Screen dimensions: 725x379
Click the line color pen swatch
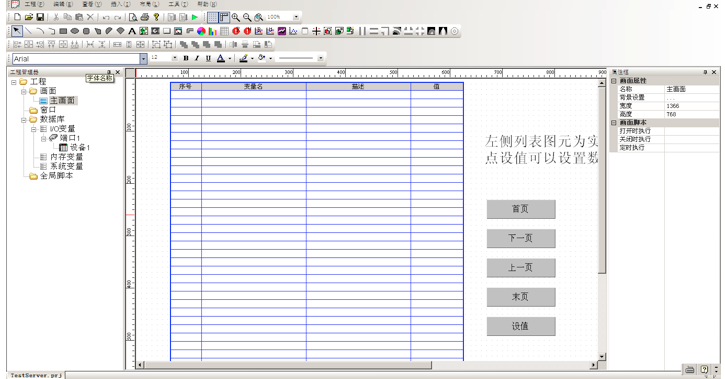(243, 58)
